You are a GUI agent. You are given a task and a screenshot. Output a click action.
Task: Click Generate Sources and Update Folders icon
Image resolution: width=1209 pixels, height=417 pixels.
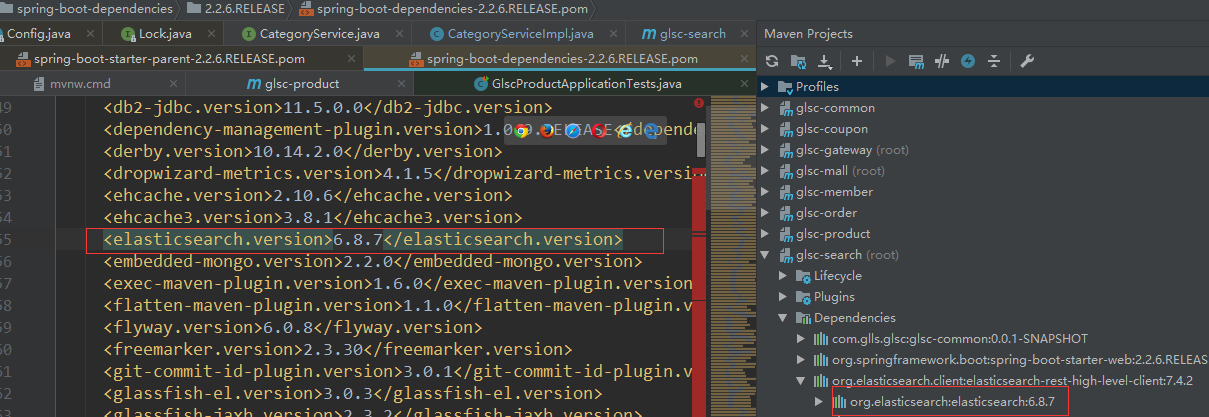798,61
